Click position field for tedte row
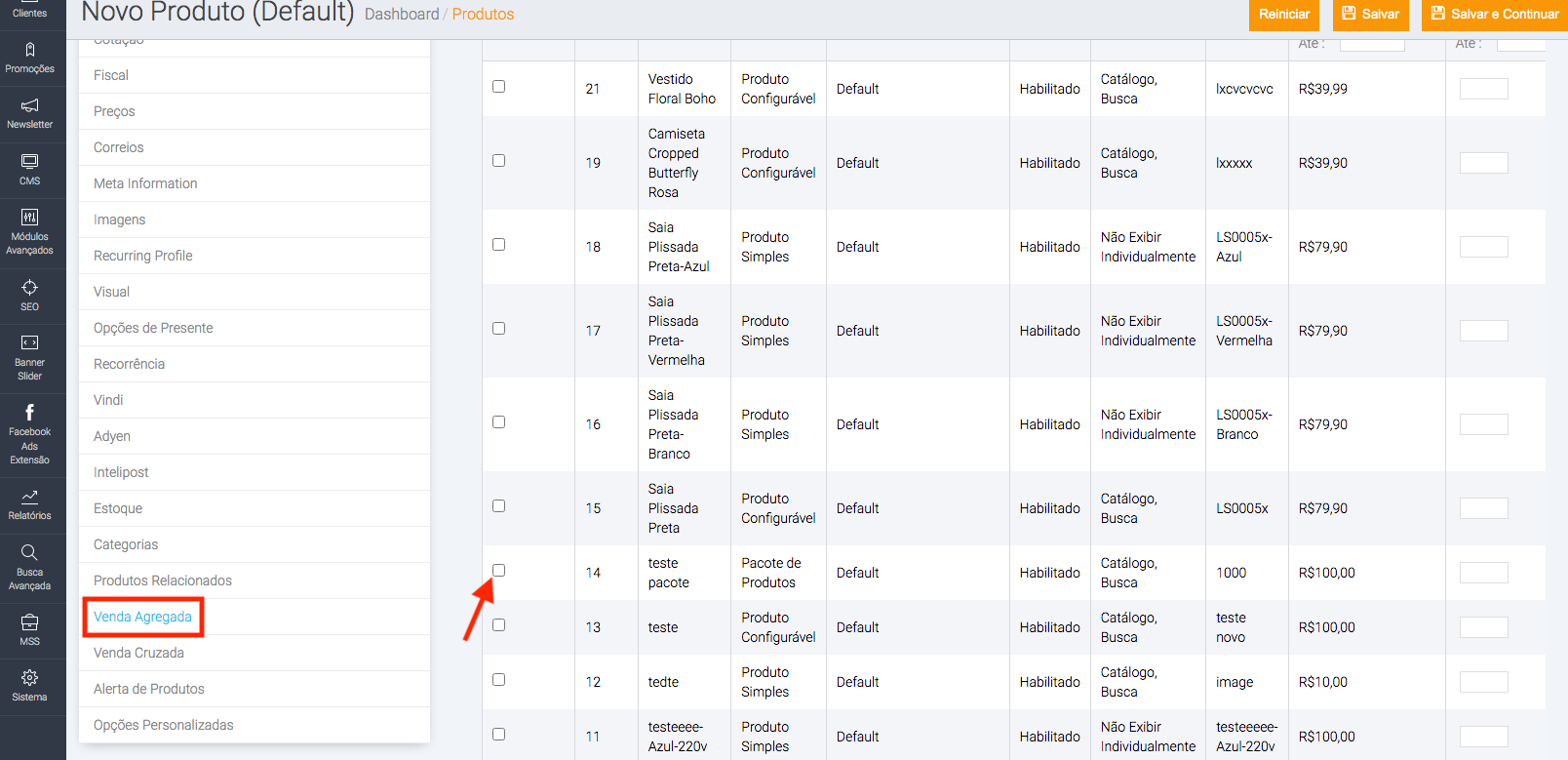1568x760 pixels. click(1483, 682)
